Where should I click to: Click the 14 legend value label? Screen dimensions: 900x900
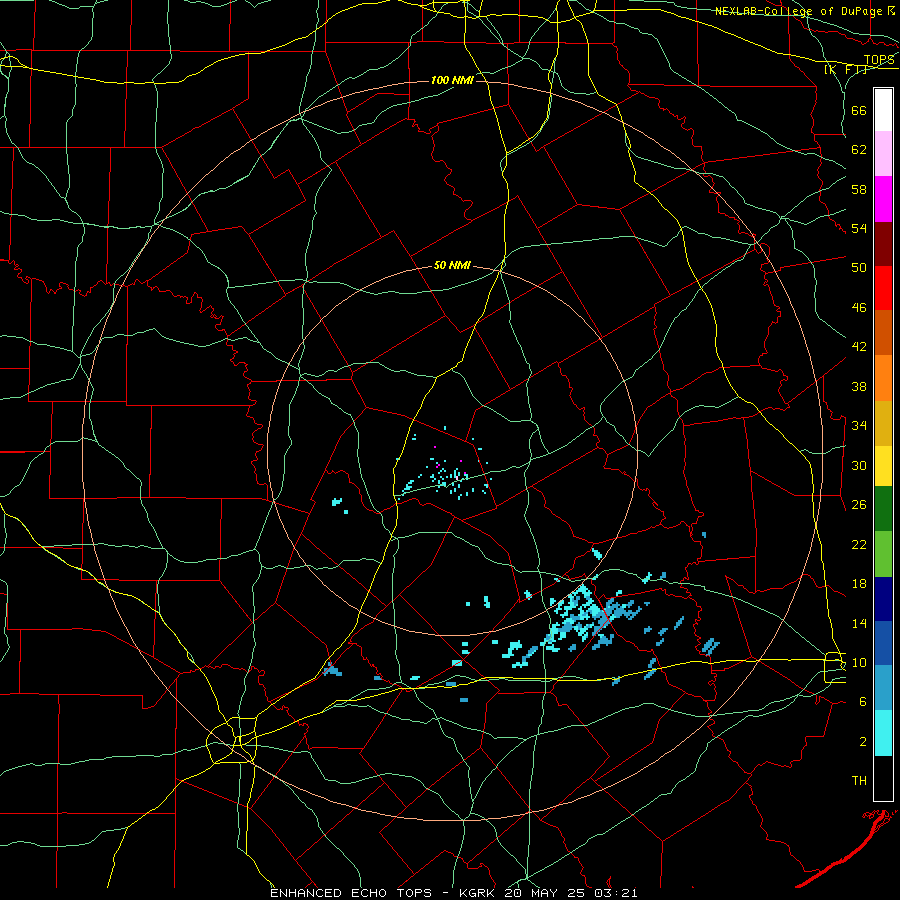[x=859, y=623]
